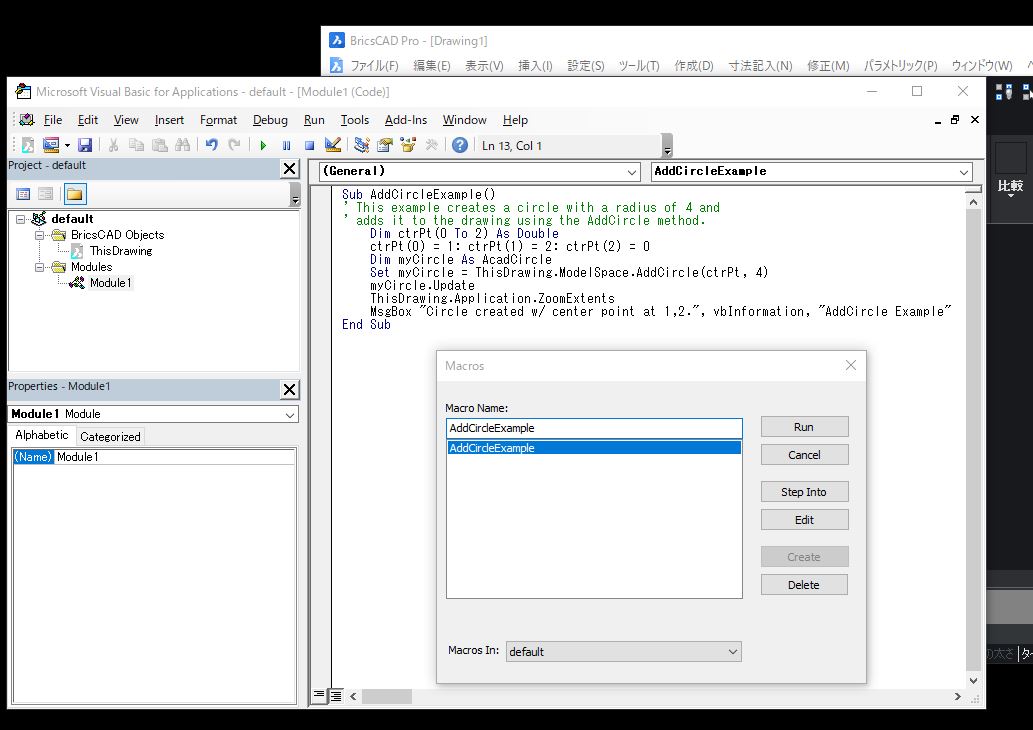Collapse the Modules folder in the project tree
This screenshot has height=730, width=1033.
(x=38, y=266)
